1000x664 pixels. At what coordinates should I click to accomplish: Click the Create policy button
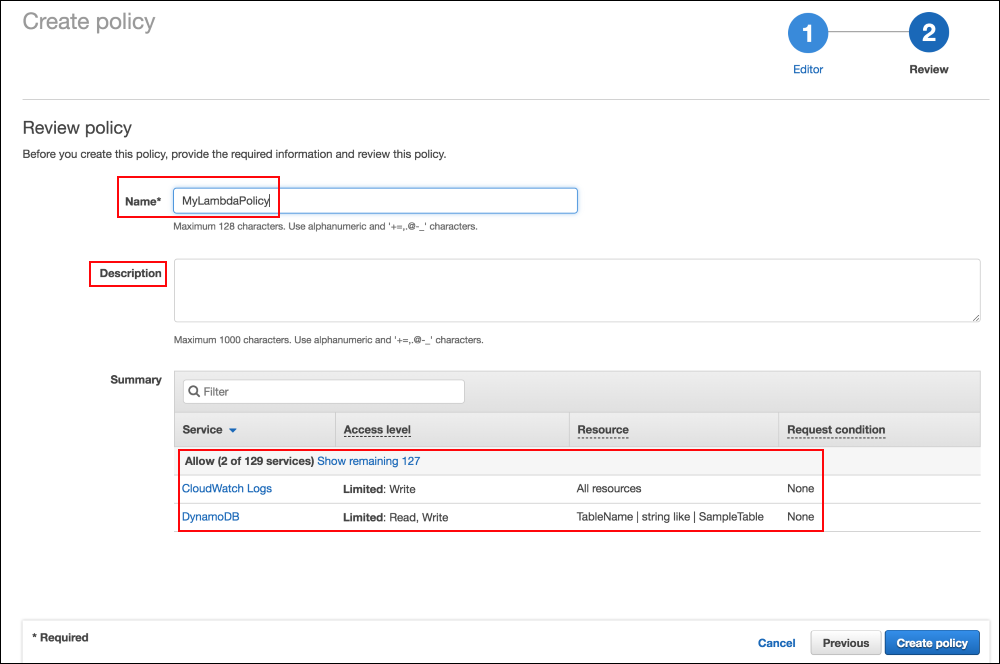[932, 643]
